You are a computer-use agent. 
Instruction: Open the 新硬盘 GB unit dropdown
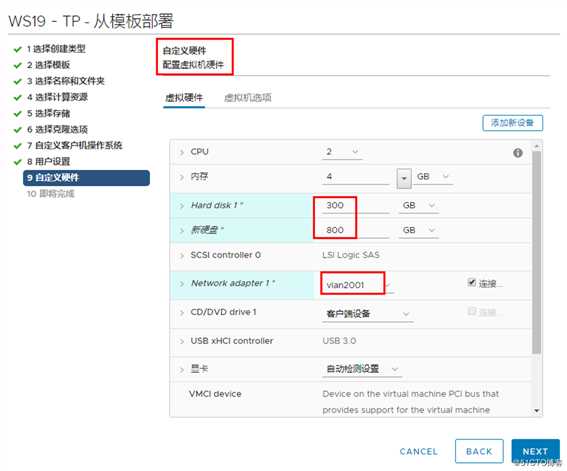[419, 231]
